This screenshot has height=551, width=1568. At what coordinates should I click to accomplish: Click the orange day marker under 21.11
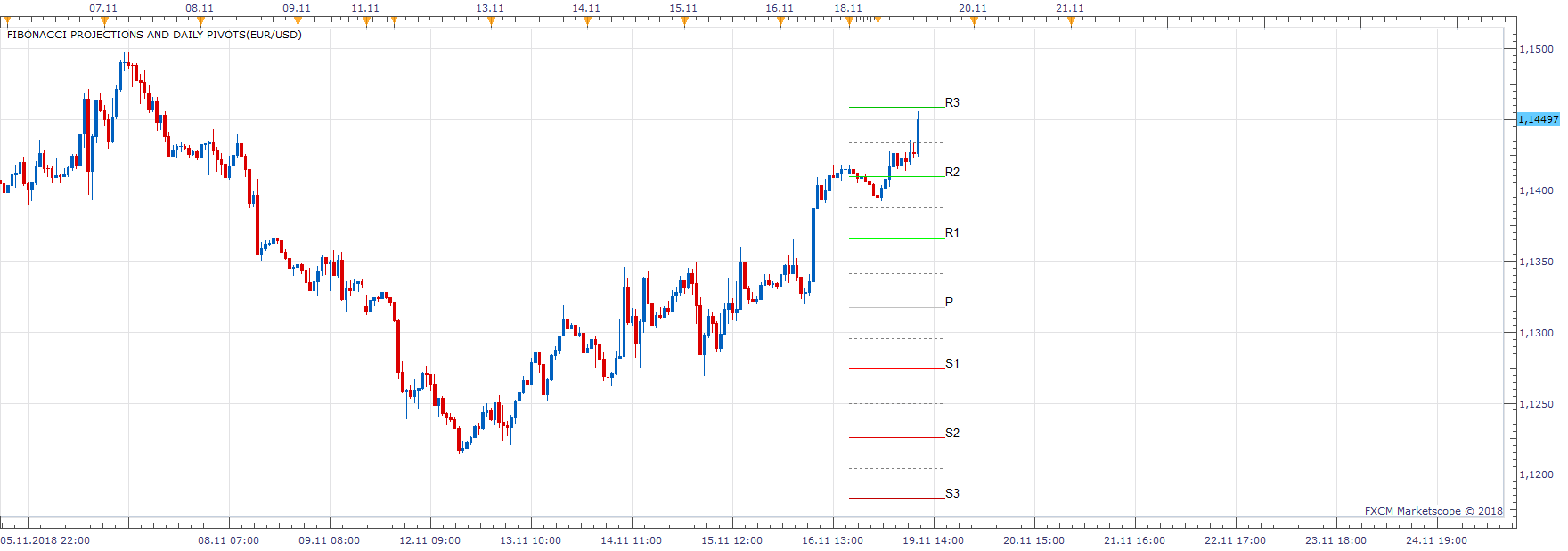point(1071,22)
